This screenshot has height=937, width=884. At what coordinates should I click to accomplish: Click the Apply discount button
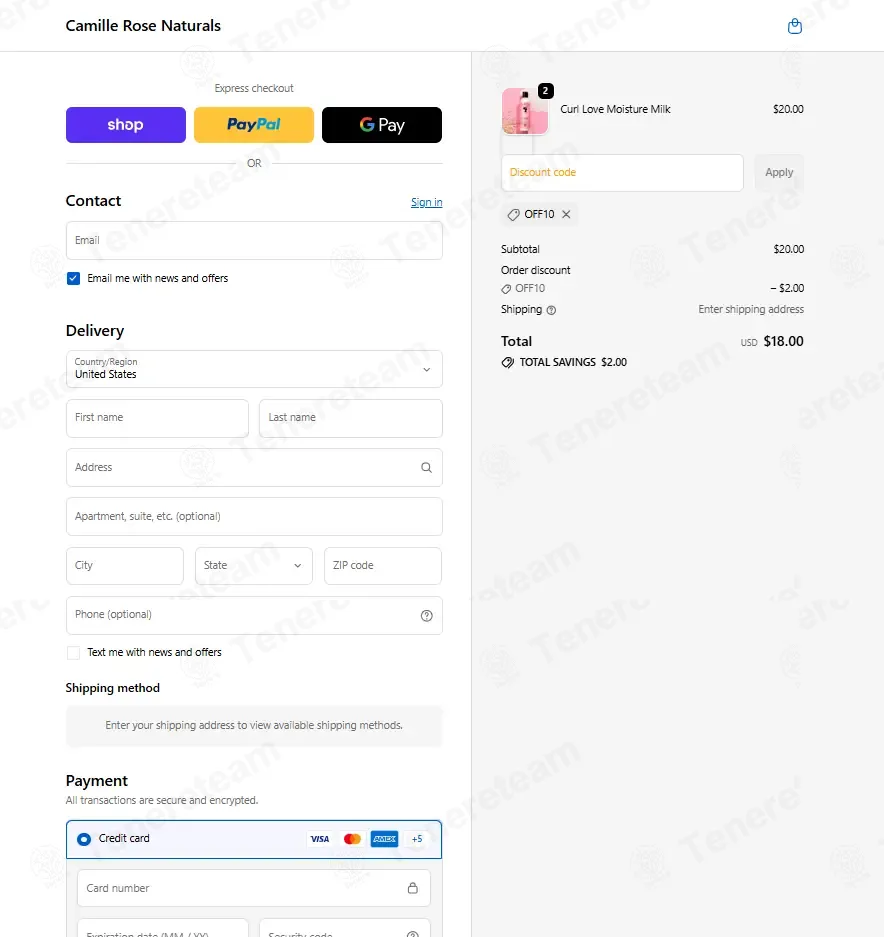point(779,173)
